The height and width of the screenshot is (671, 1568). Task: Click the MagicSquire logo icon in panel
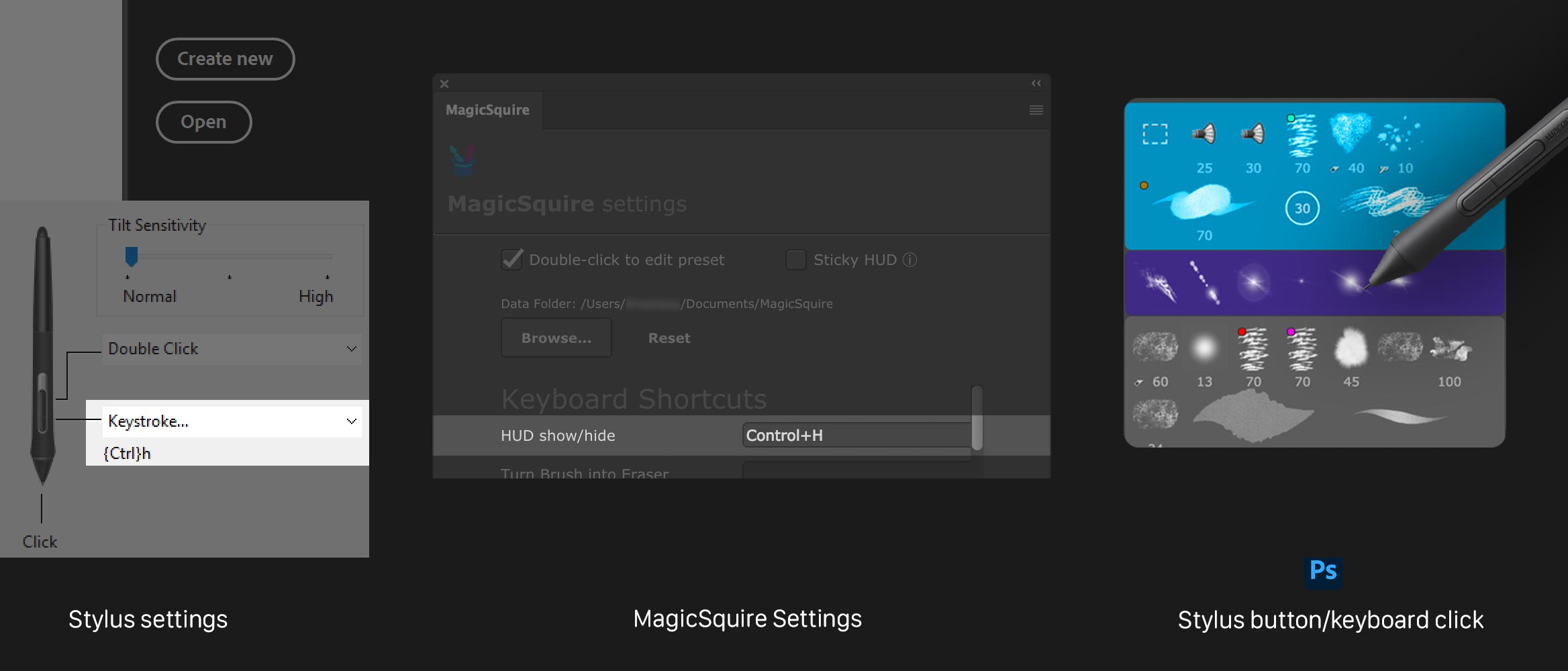[x=462, y=161]
